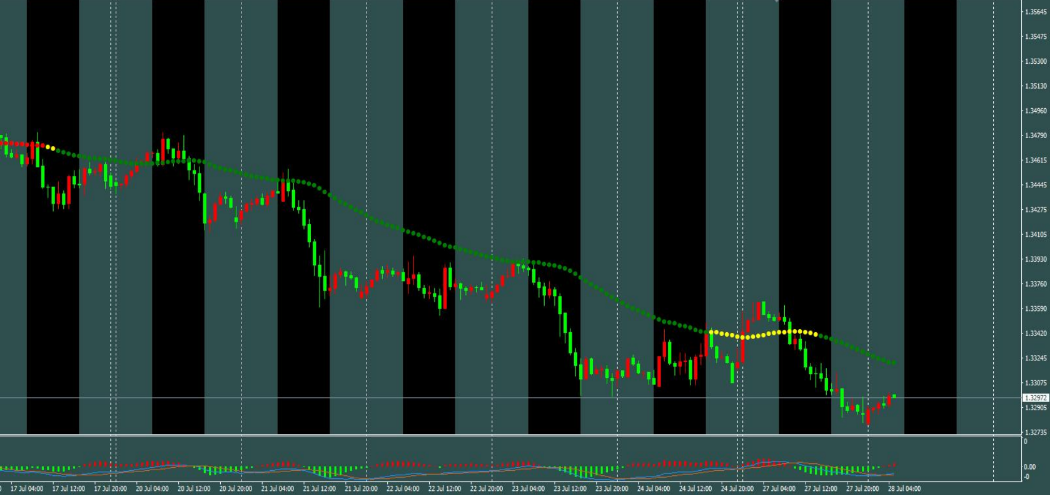This screenshot has height=495, width=1050.
Task: Click the 1.32905 price axis label
Action: (x=1036, y=407)
